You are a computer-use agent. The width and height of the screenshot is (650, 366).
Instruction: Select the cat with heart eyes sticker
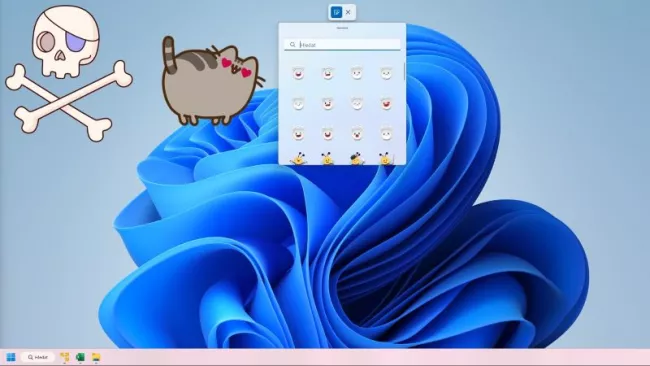212,81
